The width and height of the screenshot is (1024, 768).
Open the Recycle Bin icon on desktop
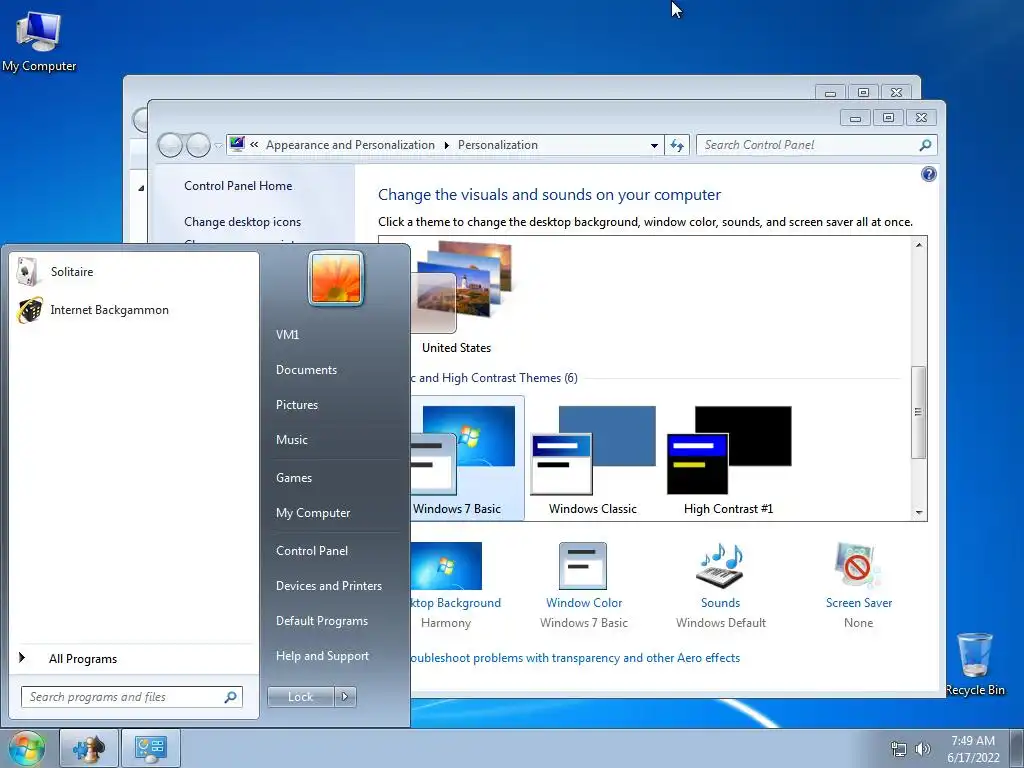click(x=975, y=664)
